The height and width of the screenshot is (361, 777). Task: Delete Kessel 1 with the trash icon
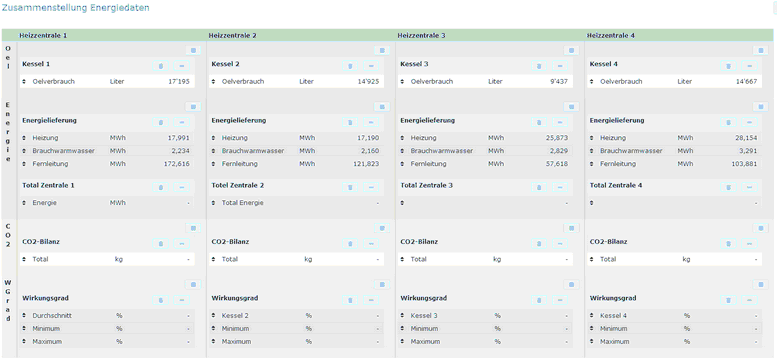[161, 66]
